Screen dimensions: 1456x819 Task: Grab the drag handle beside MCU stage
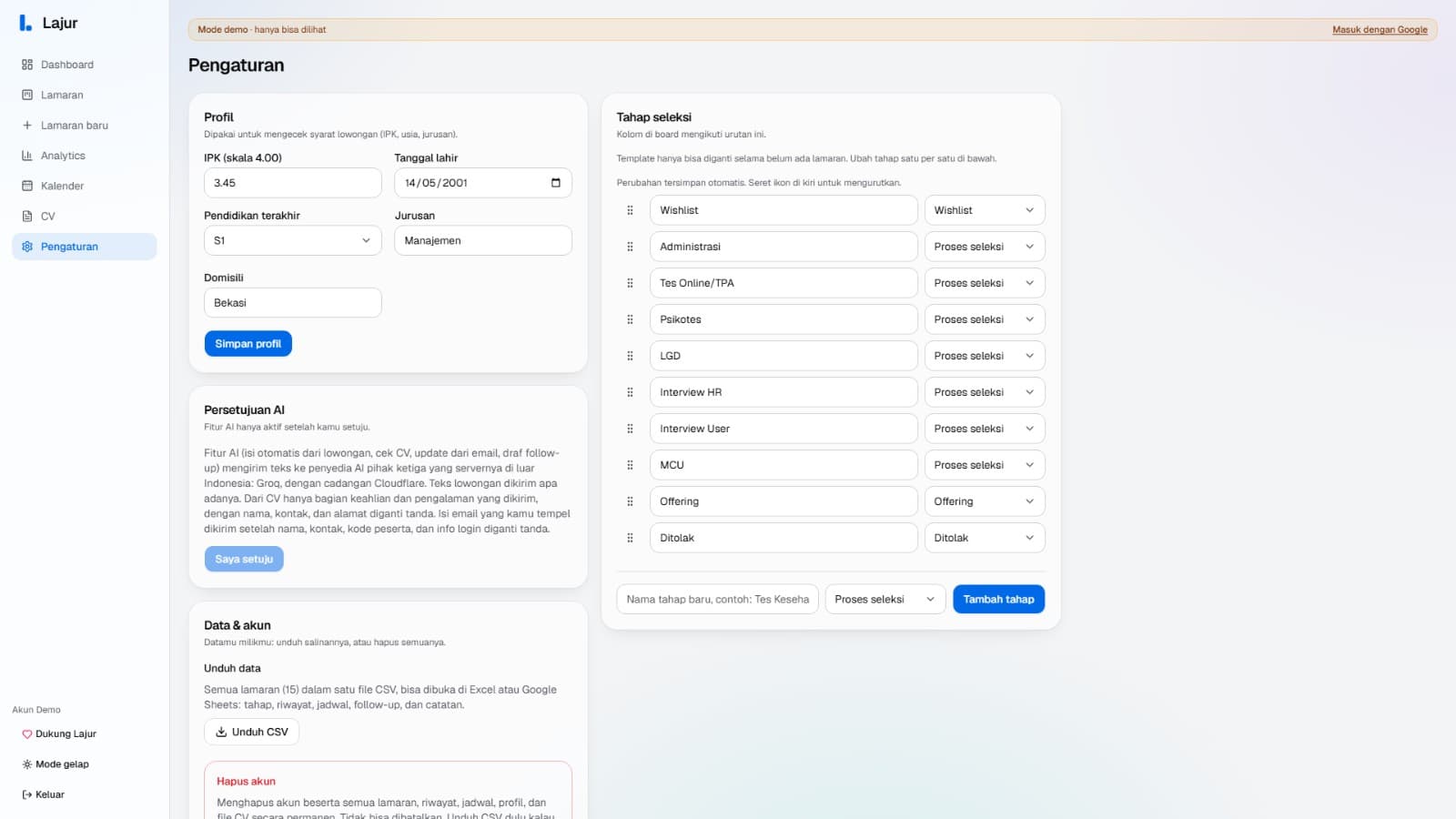click(x=630, y=465)
